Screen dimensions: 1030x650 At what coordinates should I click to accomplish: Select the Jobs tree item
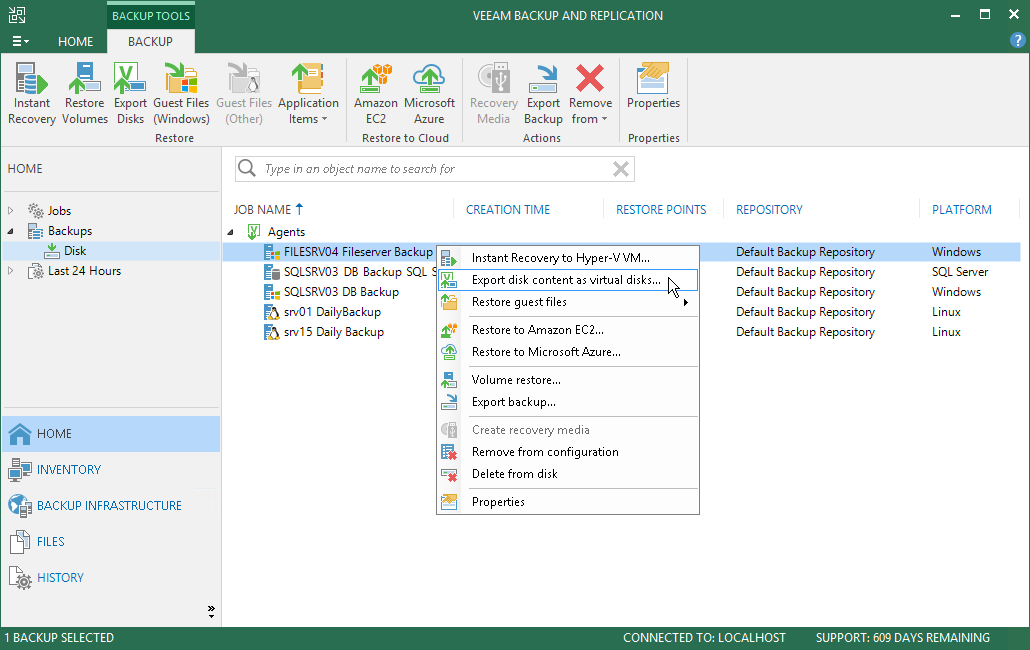[x=59, y=211]
